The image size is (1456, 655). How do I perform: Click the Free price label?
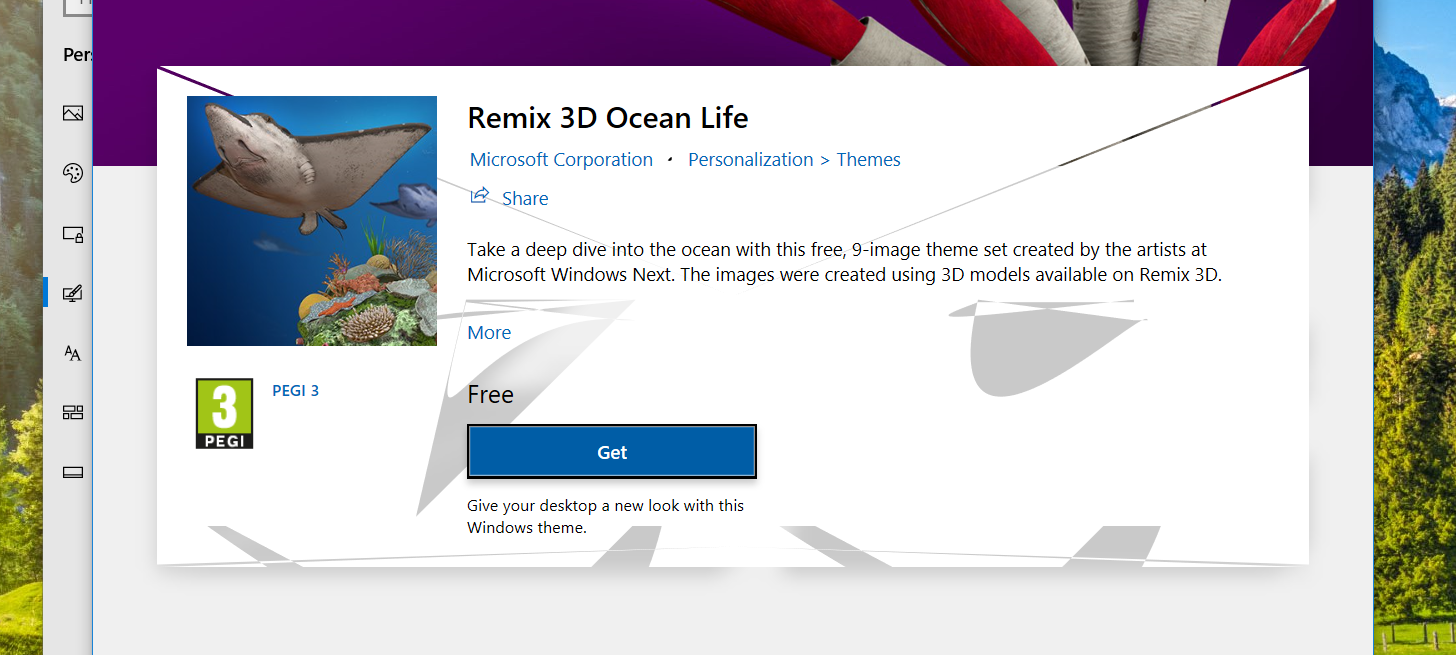(490, 395)
